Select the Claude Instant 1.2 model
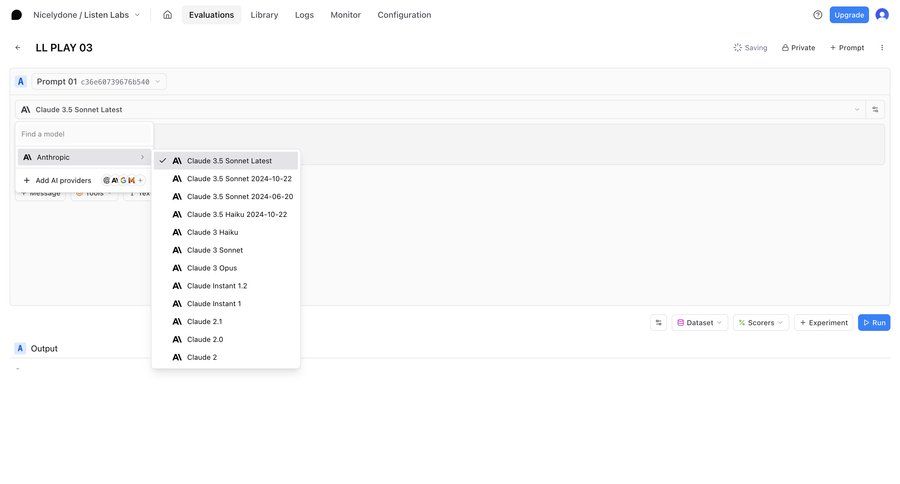The width and height of the screenshot is (900, 484). [226, 285]
